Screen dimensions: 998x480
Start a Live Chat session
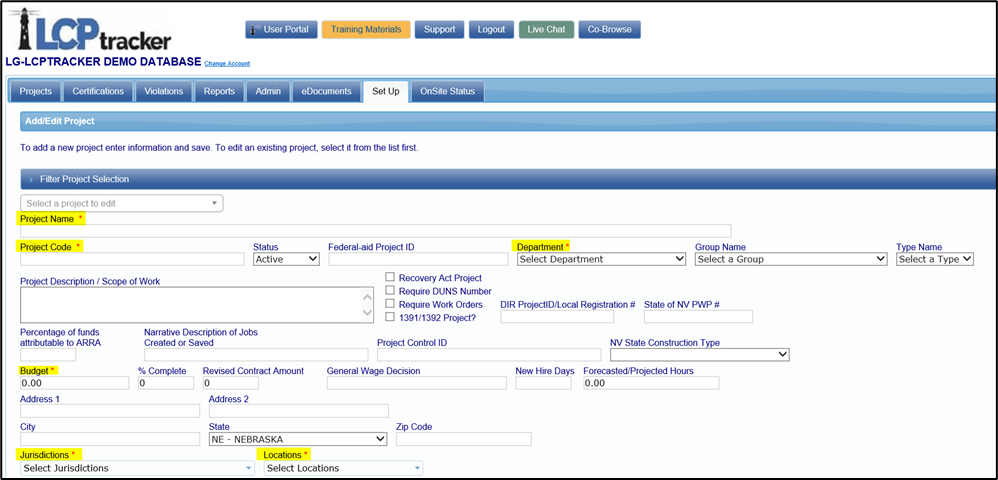pyautogui.click(x=546, y=29)
